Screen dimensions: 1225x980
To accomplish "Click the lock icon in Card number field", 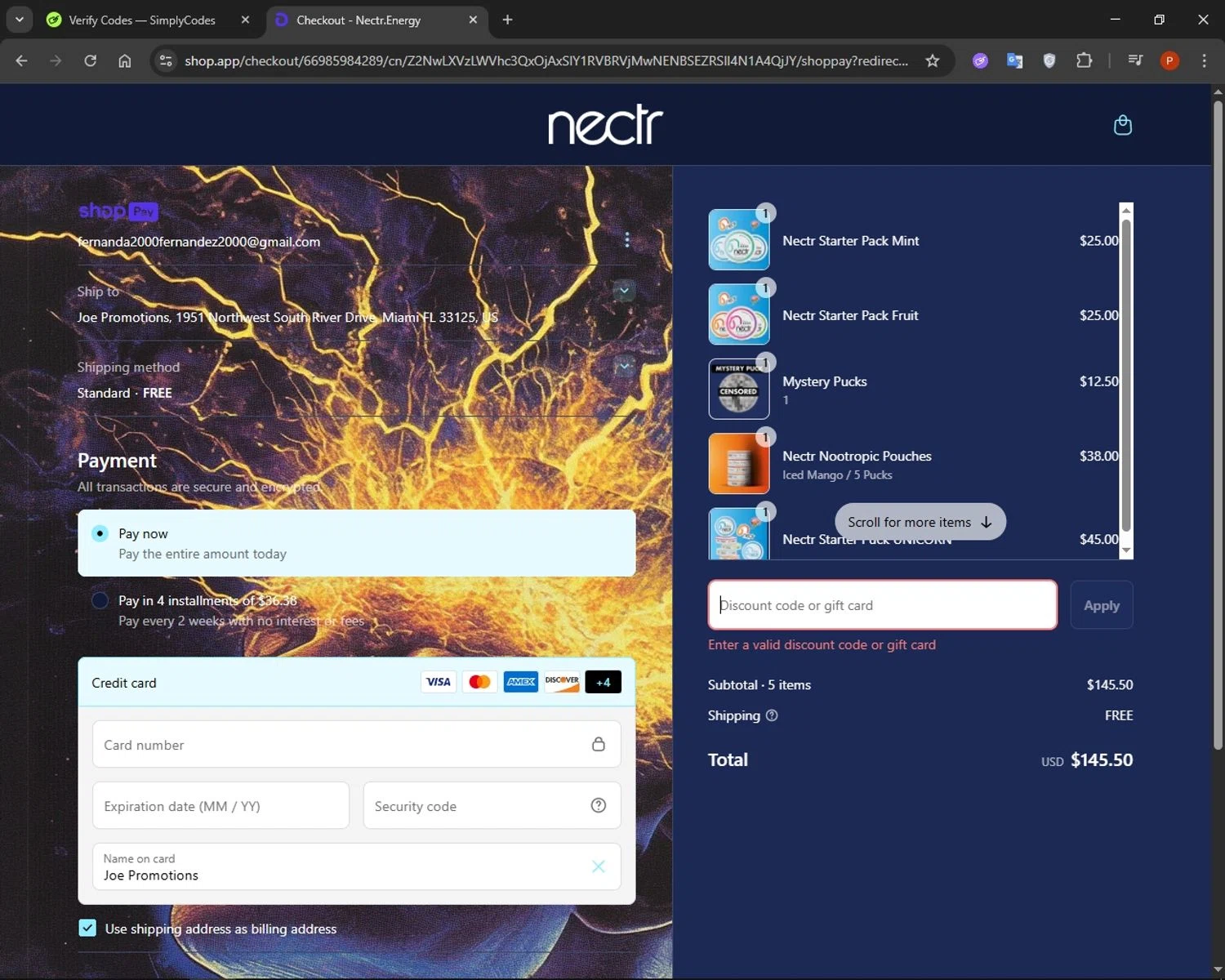I will pyautogui.click(x=598, y=744).
